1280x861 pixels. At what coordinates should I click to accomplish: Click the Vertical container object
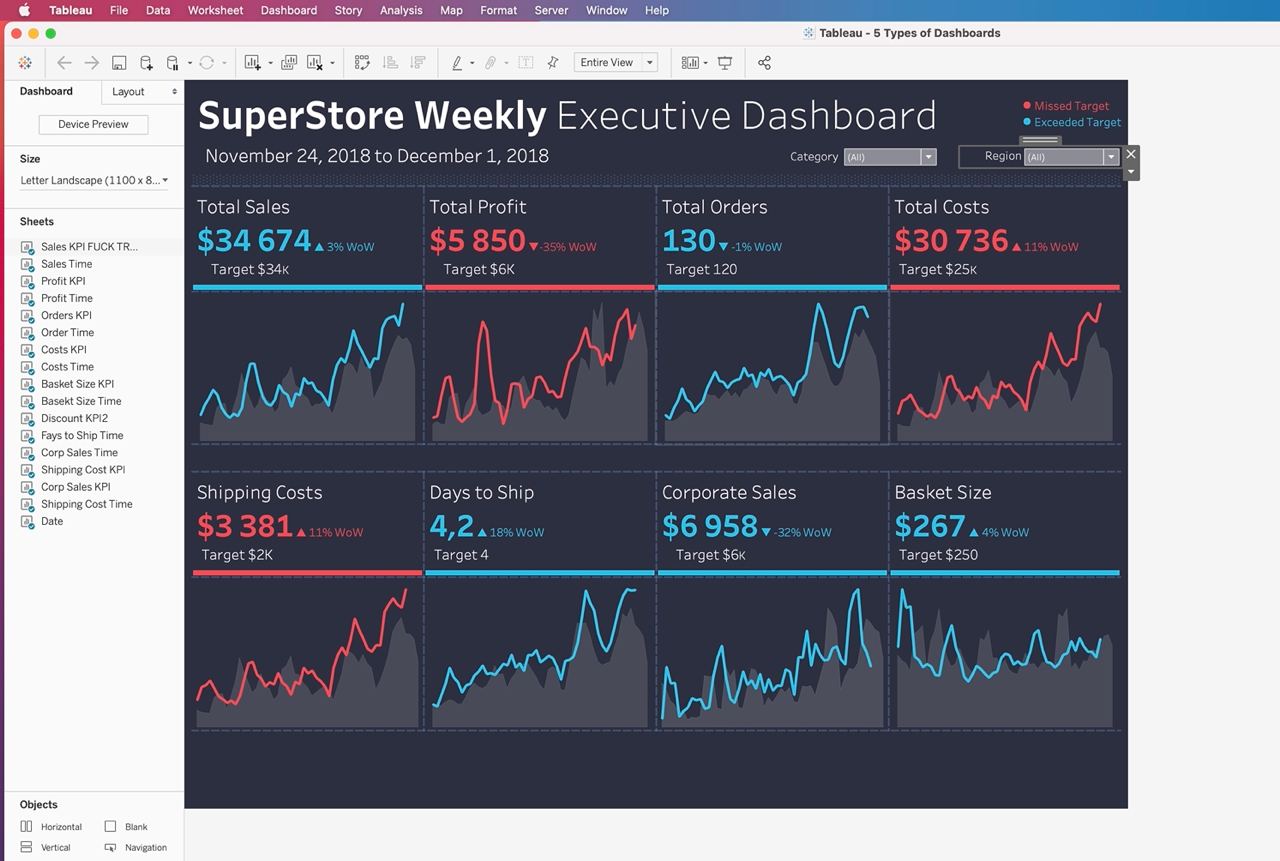46,847
